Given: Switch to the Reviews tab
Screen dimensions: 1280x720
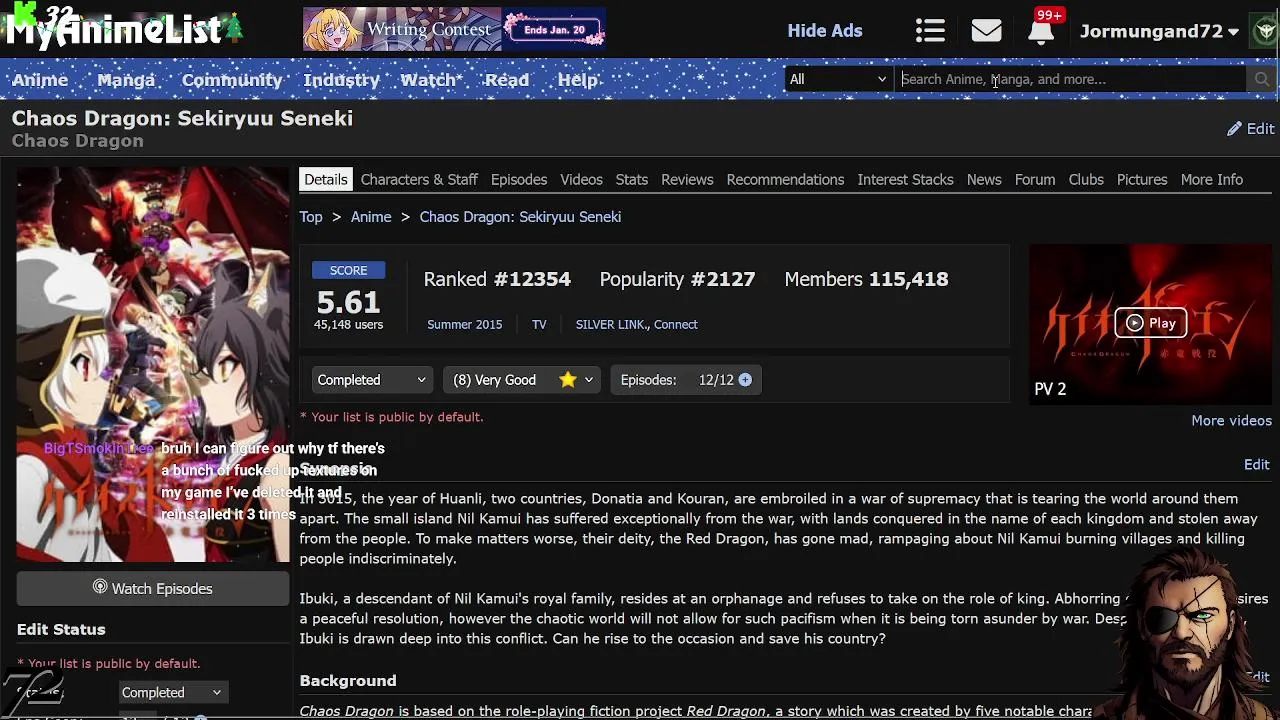Looking at the screenshot, I should (687, 180).
